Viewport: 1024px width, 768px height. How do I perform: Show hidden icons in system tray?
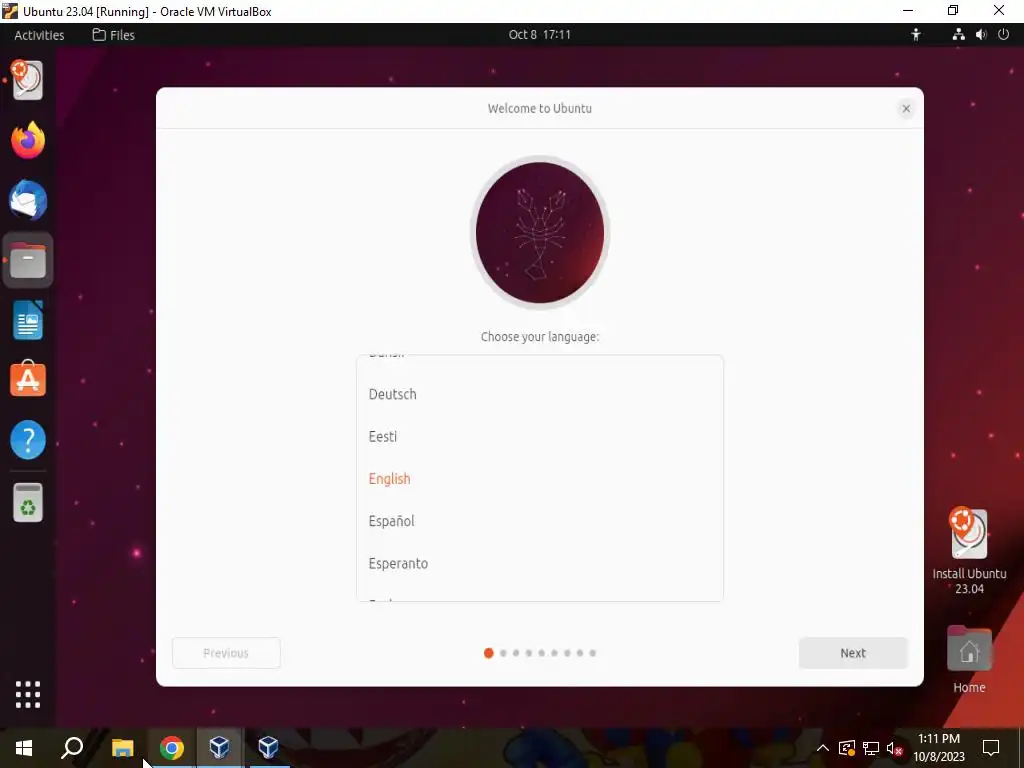click(x=823, y=748)
